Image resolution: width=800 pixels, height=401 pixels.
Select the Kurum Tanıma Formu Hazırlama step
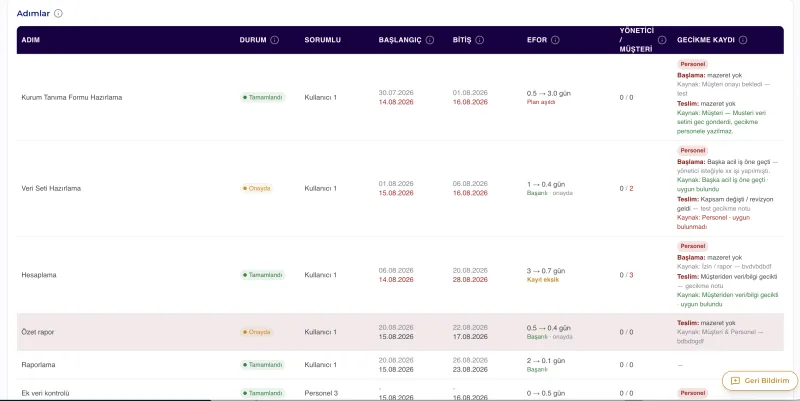[x=71, y=97]
